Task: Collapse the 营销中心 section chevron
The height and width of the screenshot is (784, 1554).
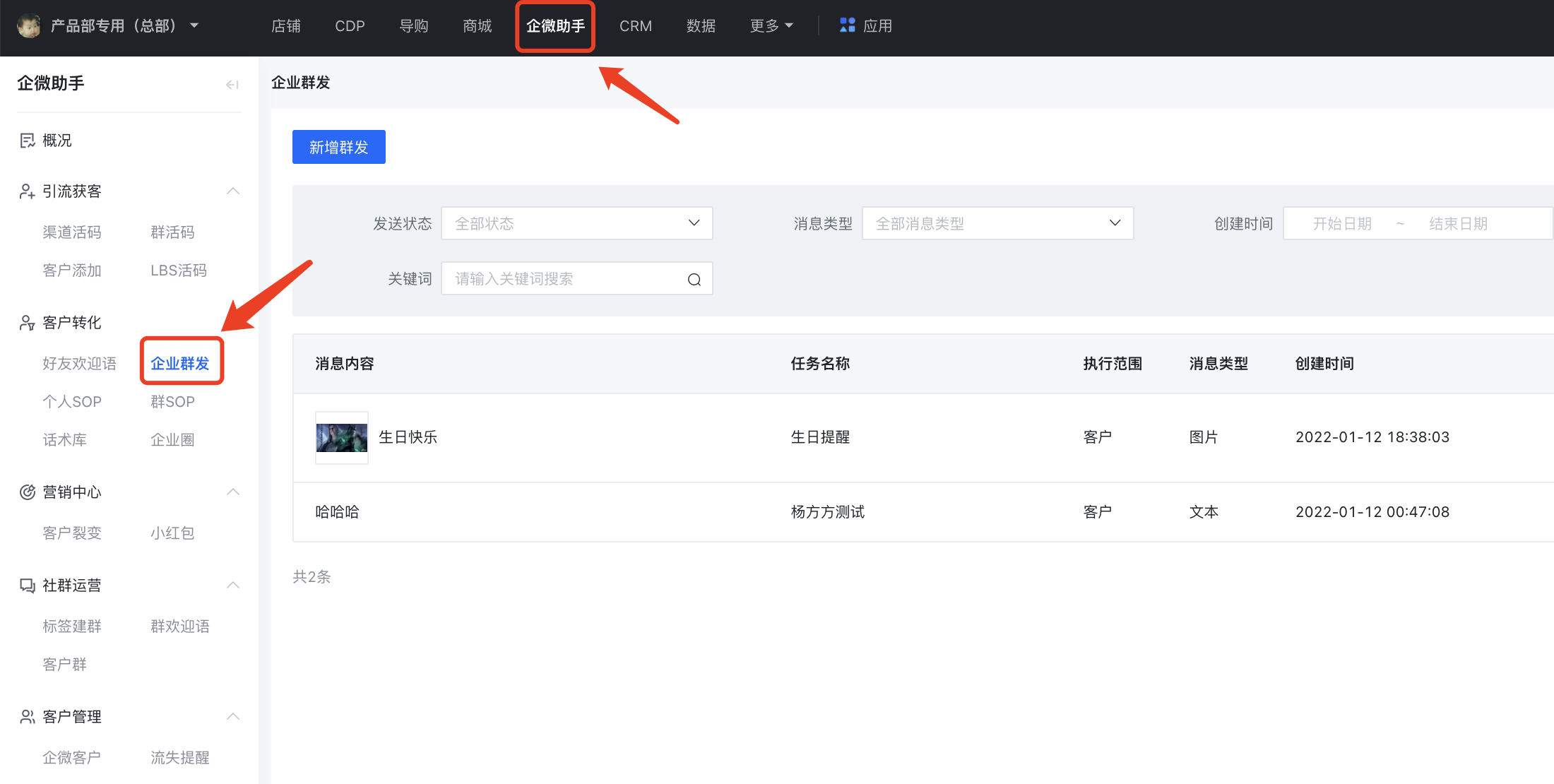Action: tap(233, 492)
